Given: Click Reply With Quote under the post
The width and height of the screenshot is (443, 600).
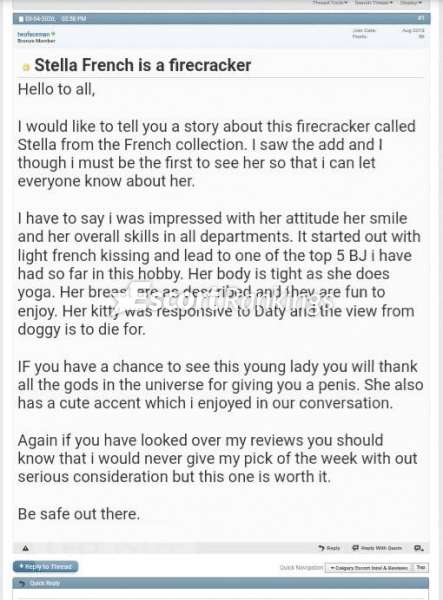Looking at the screenshot, I should click(377, 548).
